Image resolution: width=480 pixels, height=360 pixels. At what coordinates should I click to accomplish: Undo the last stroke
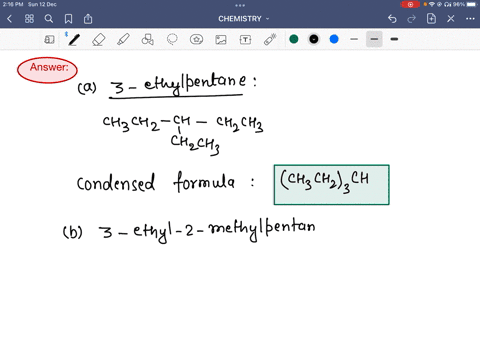click(x=392, y=19)
